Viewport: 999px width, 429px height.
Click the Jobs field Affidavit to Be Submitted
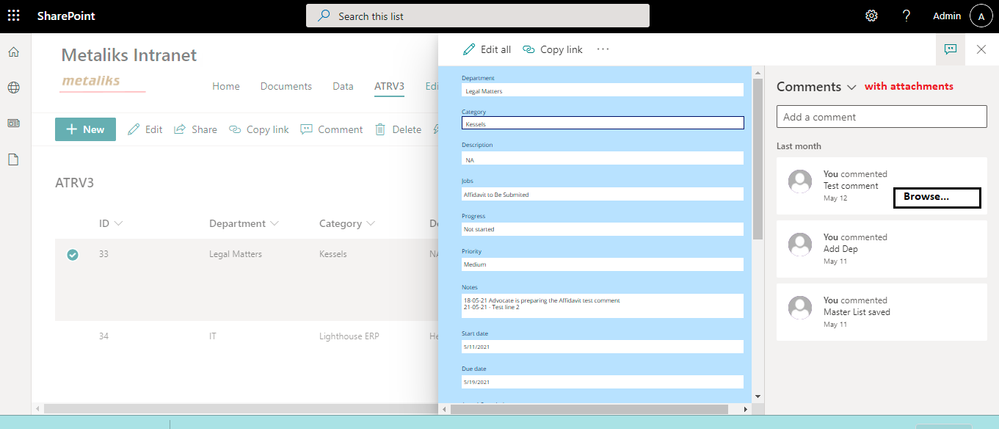(x=603, y=194)
